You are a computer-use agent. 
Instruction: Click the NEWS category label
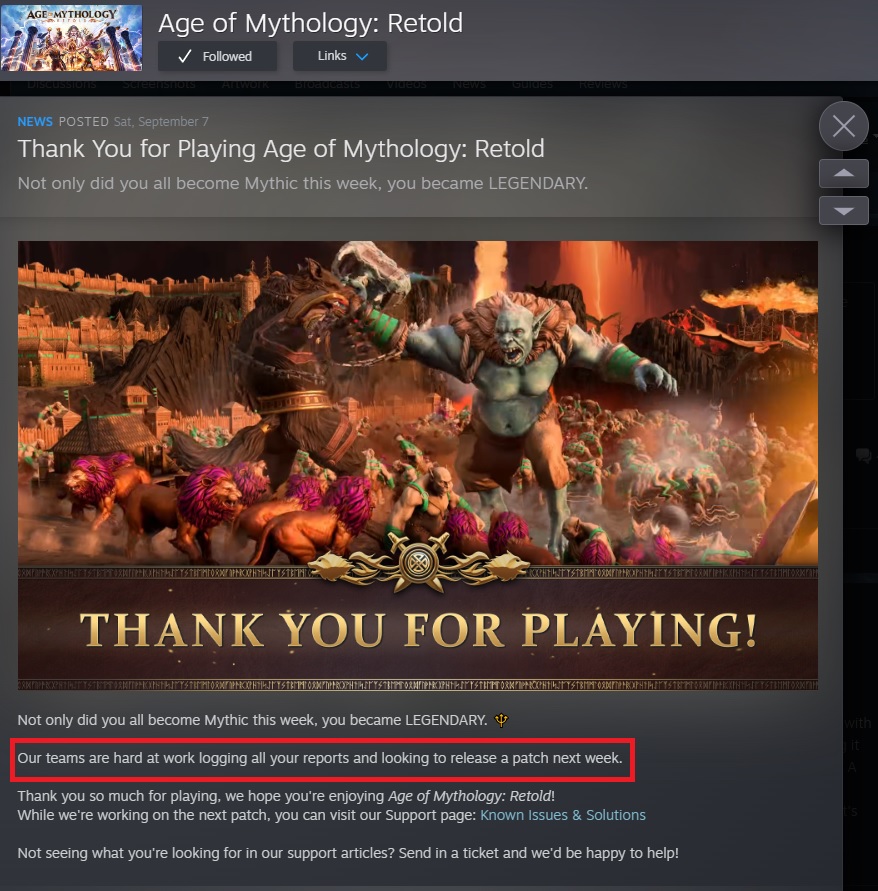point(35,122)
